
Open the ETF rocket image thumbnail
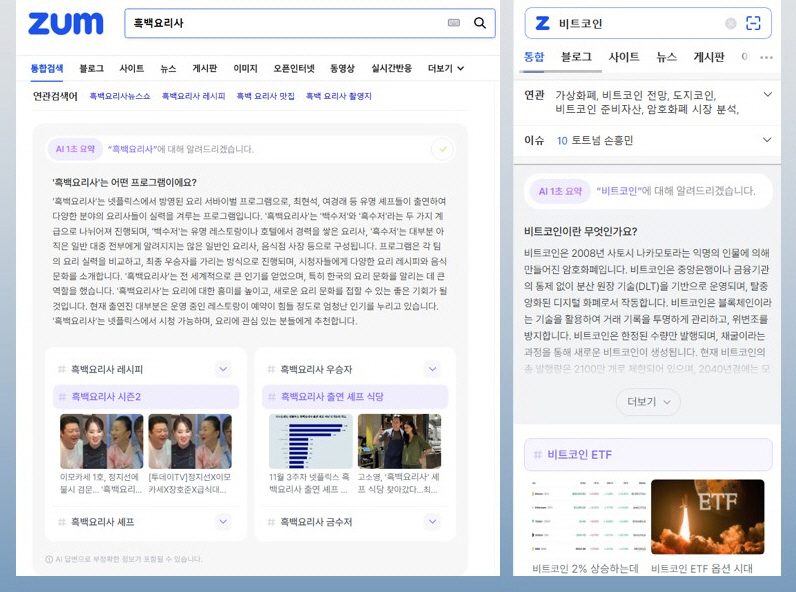pyautogui.click(x=708, y=517)
